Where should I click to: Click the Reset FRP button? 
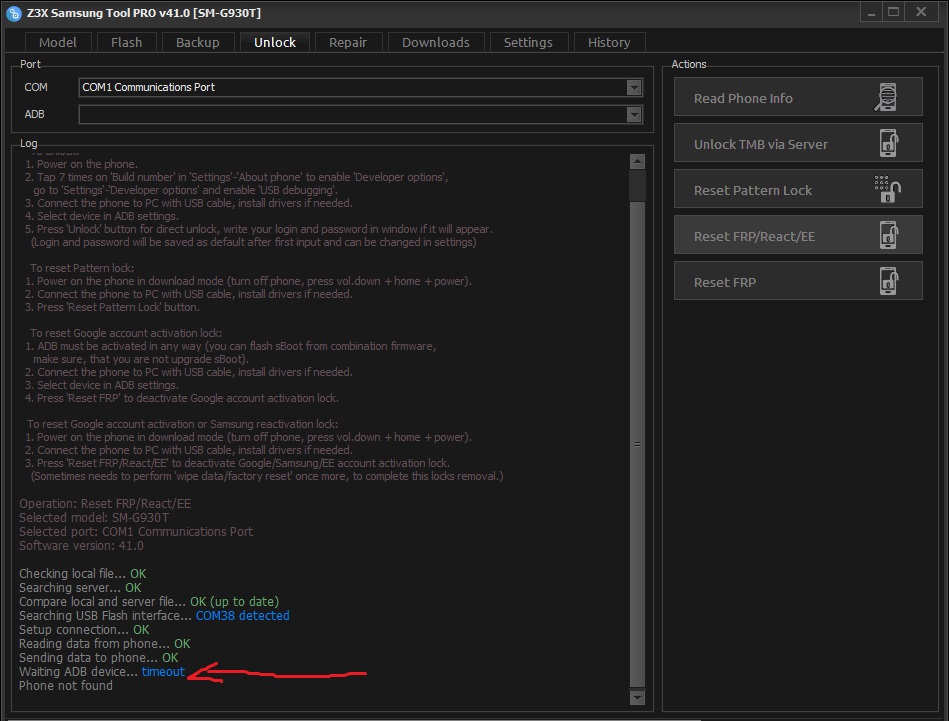[x=798, y=281]
